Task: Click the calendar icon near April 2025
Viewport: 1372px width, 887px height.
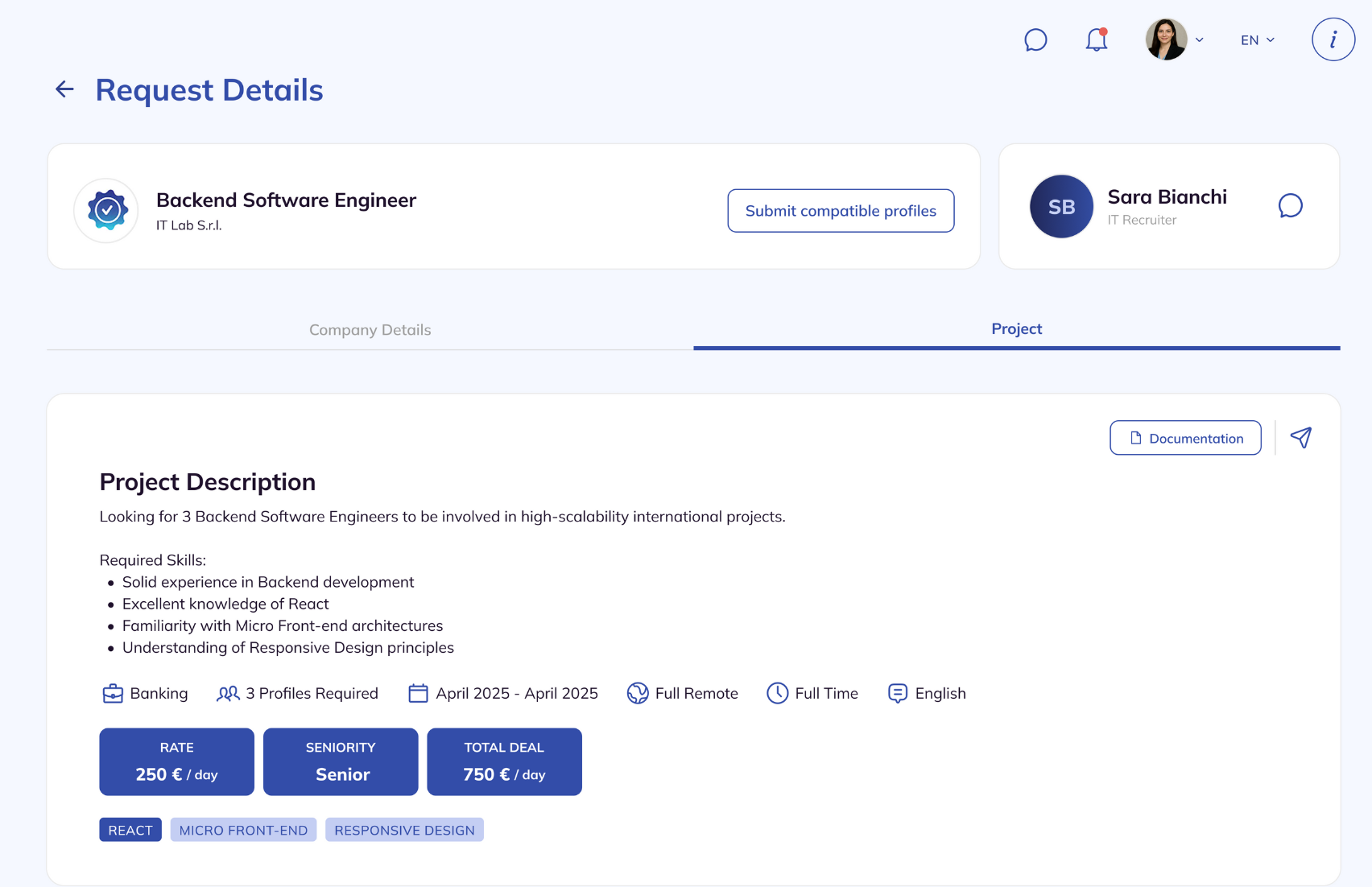Action: coord(418,693)
